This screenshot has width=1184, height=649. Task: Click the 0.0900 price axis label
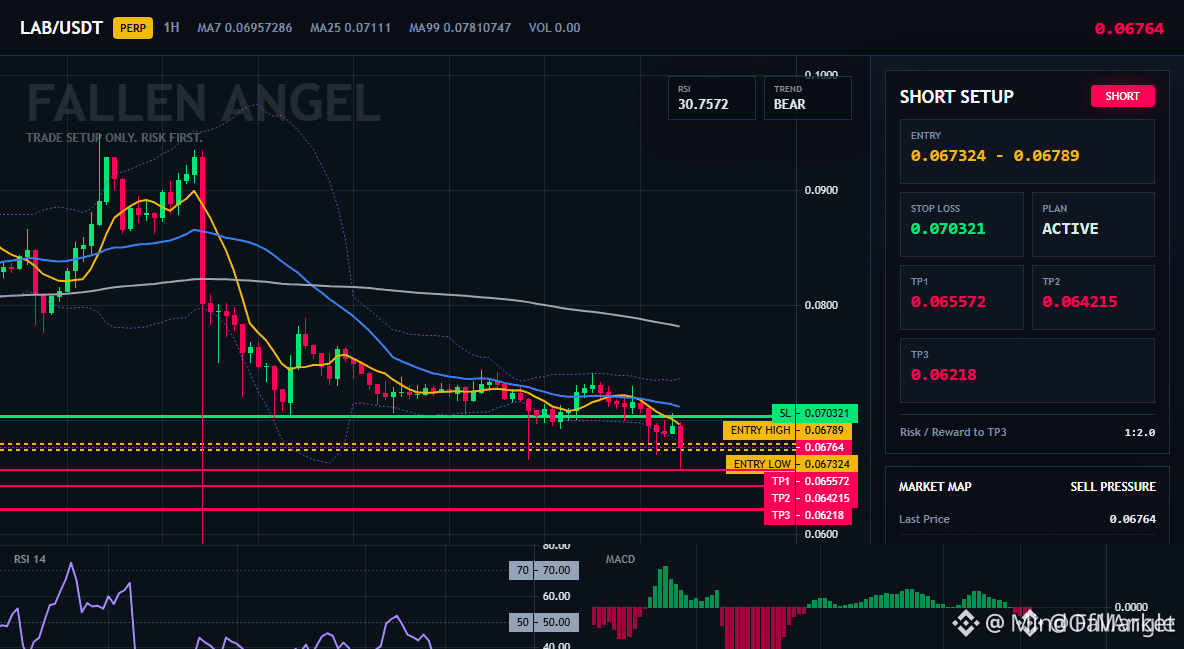tap(821, 190)
